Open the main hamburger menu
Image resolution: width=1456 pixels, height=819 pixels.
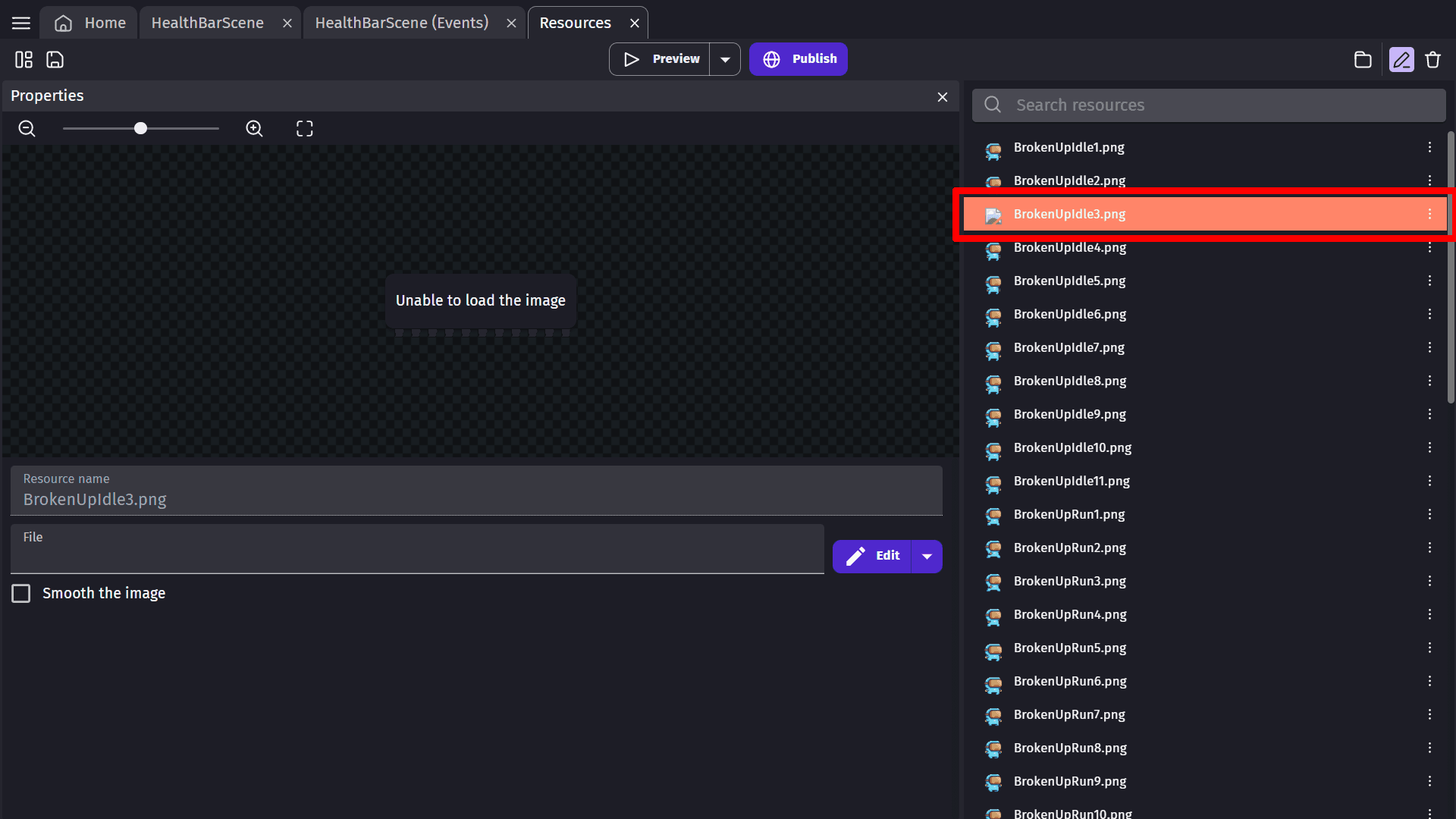click(21, 23)
